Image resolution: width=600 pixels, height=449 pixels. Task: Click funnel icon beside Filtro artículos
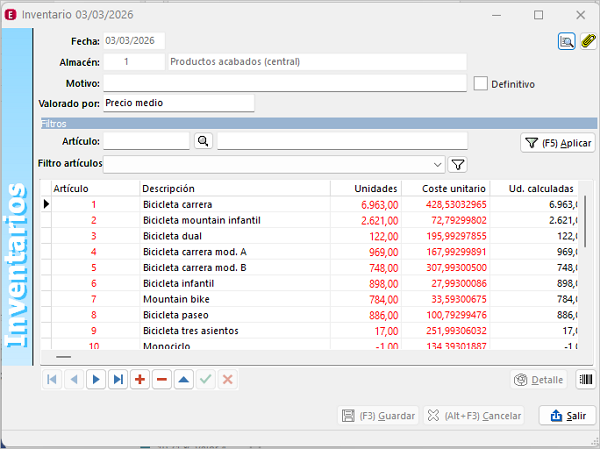[x=458, y=165]
